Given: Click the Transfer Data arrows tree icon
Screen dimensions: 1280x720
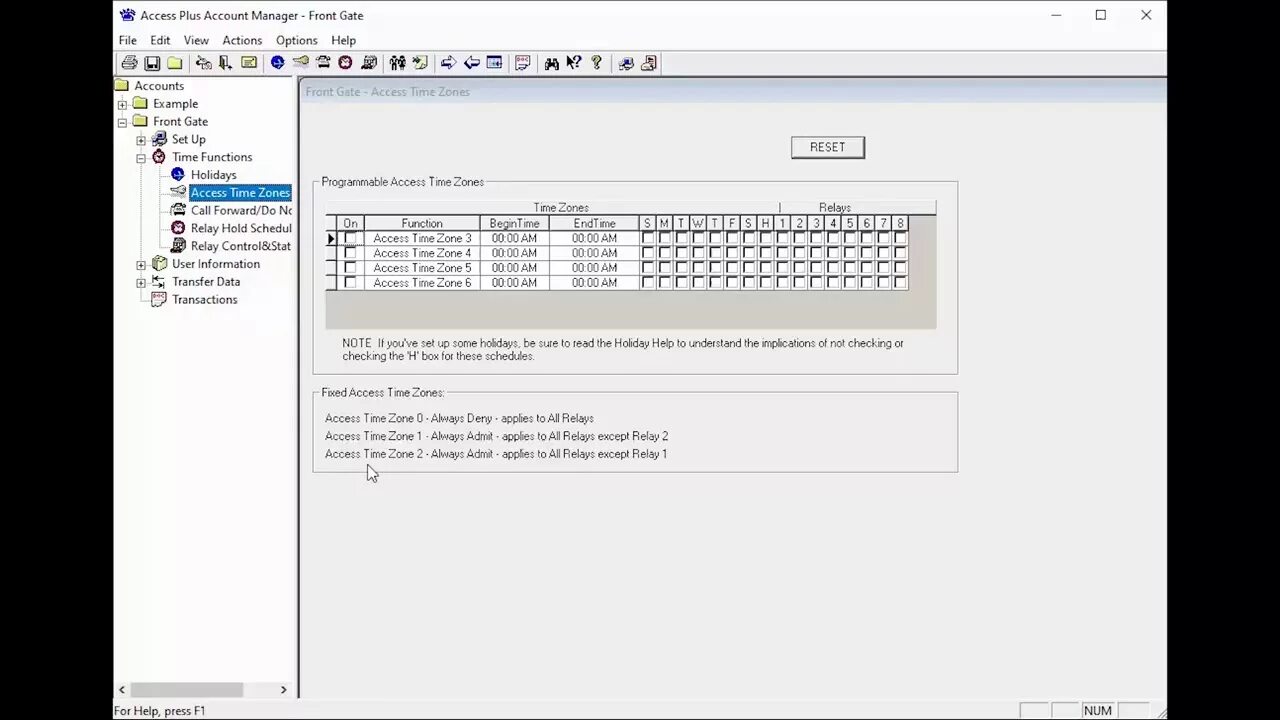Looking at the screenshot, I should click(x=159, y=282).
